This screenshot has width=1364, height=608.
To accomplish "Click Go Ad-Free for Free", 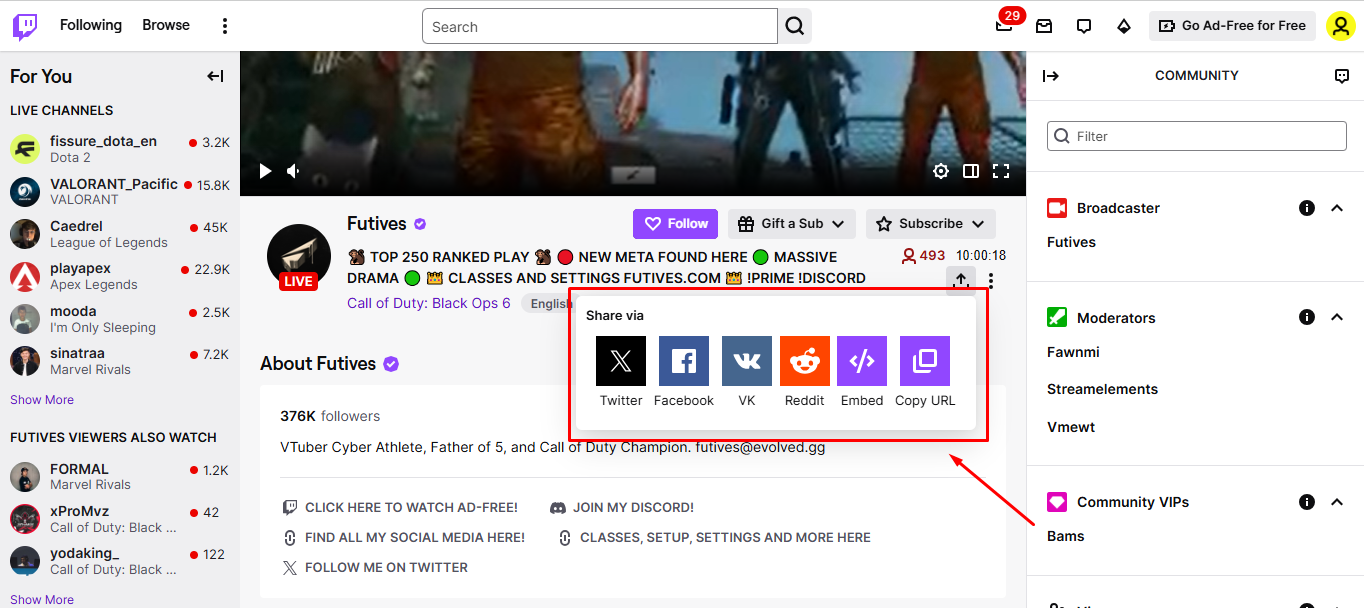I will pyautogui.click(x=1232, y=26).
